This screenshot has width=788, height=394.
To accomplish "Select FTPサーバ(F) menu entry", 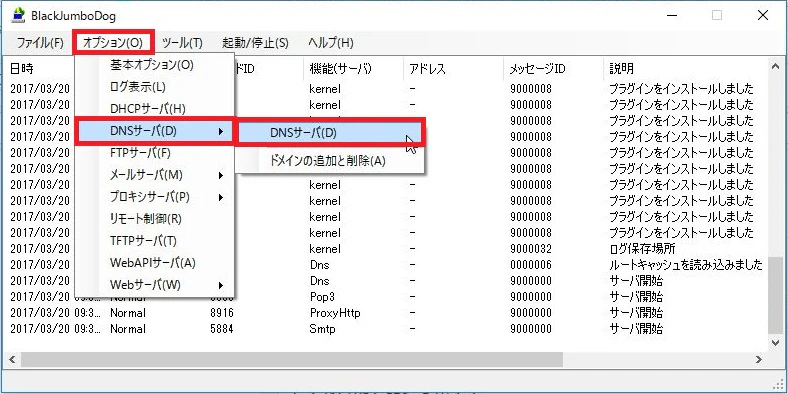I will click(154, 153).
